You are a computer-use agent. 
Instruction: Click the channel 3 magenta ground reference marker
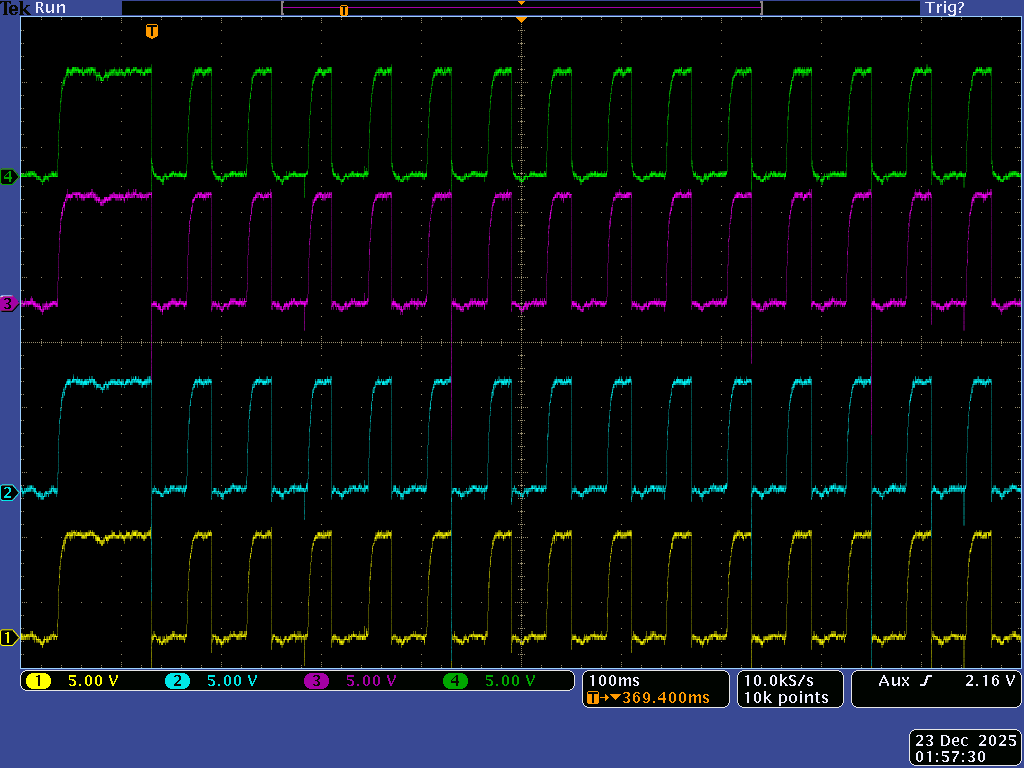(8, 303)
